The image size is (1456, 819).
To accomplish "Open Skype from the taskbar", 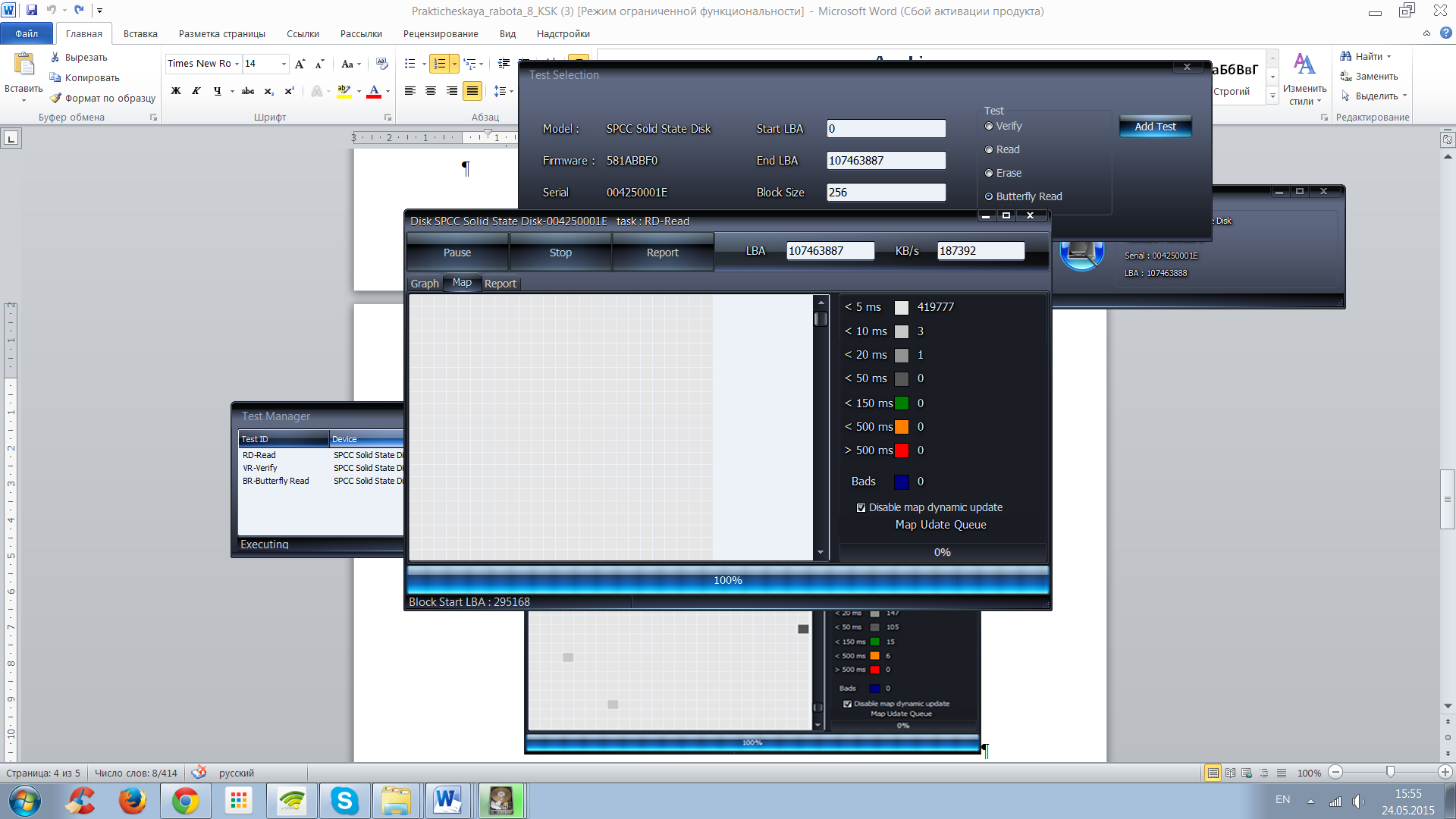I will pyautogui.click(x=344, y=801).
